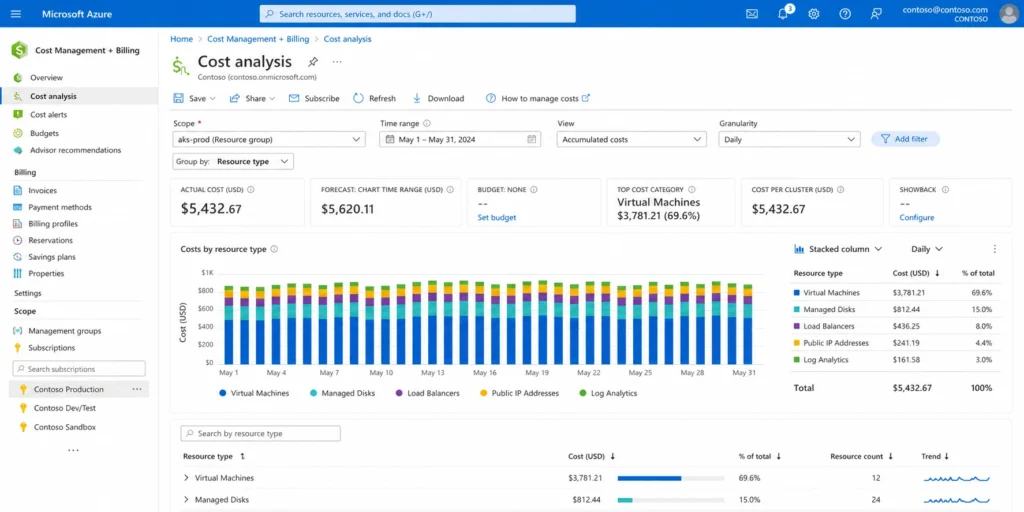Open info icon beside Cost Per Cluster

[x=840, y=189]
